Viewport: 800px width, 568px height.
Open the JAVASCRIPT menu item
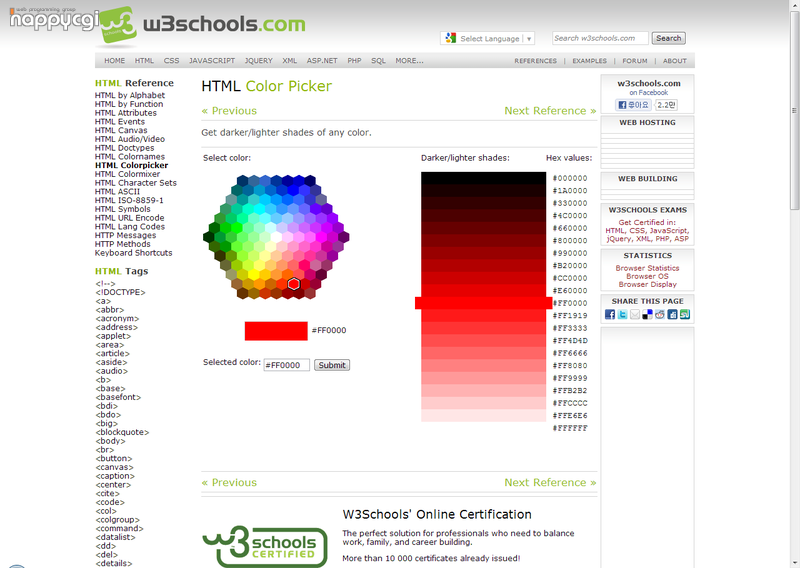click(x=212, y=61)
